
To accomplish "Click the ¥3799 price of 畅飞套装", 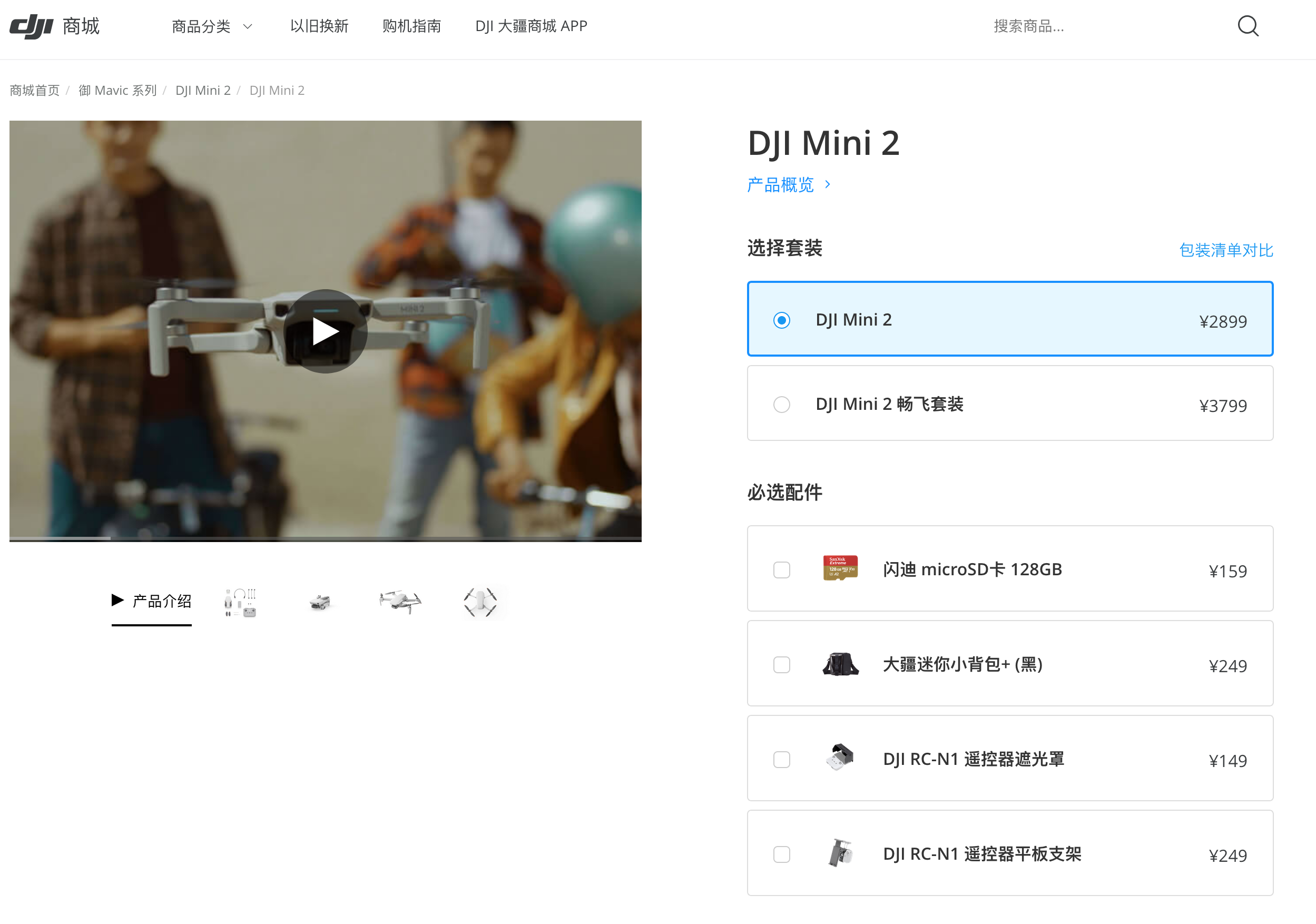I will [x=1223, y=406].
